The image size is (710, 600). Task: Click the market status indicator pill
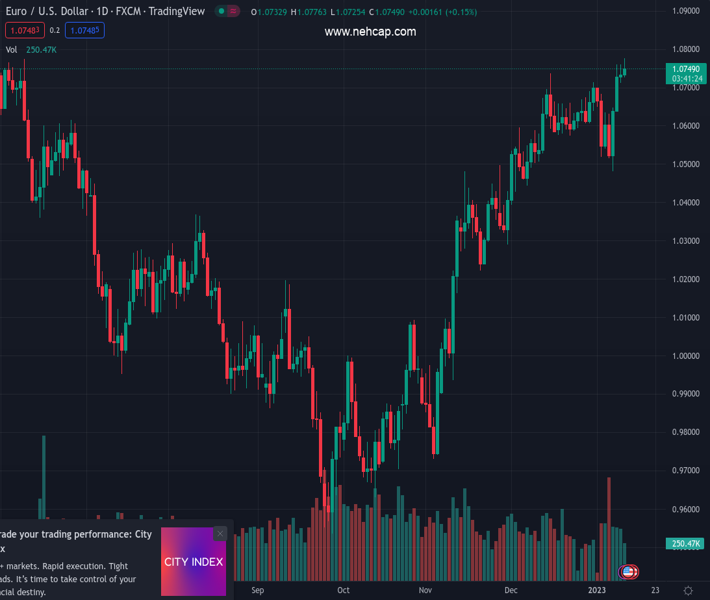click(228, 12)
